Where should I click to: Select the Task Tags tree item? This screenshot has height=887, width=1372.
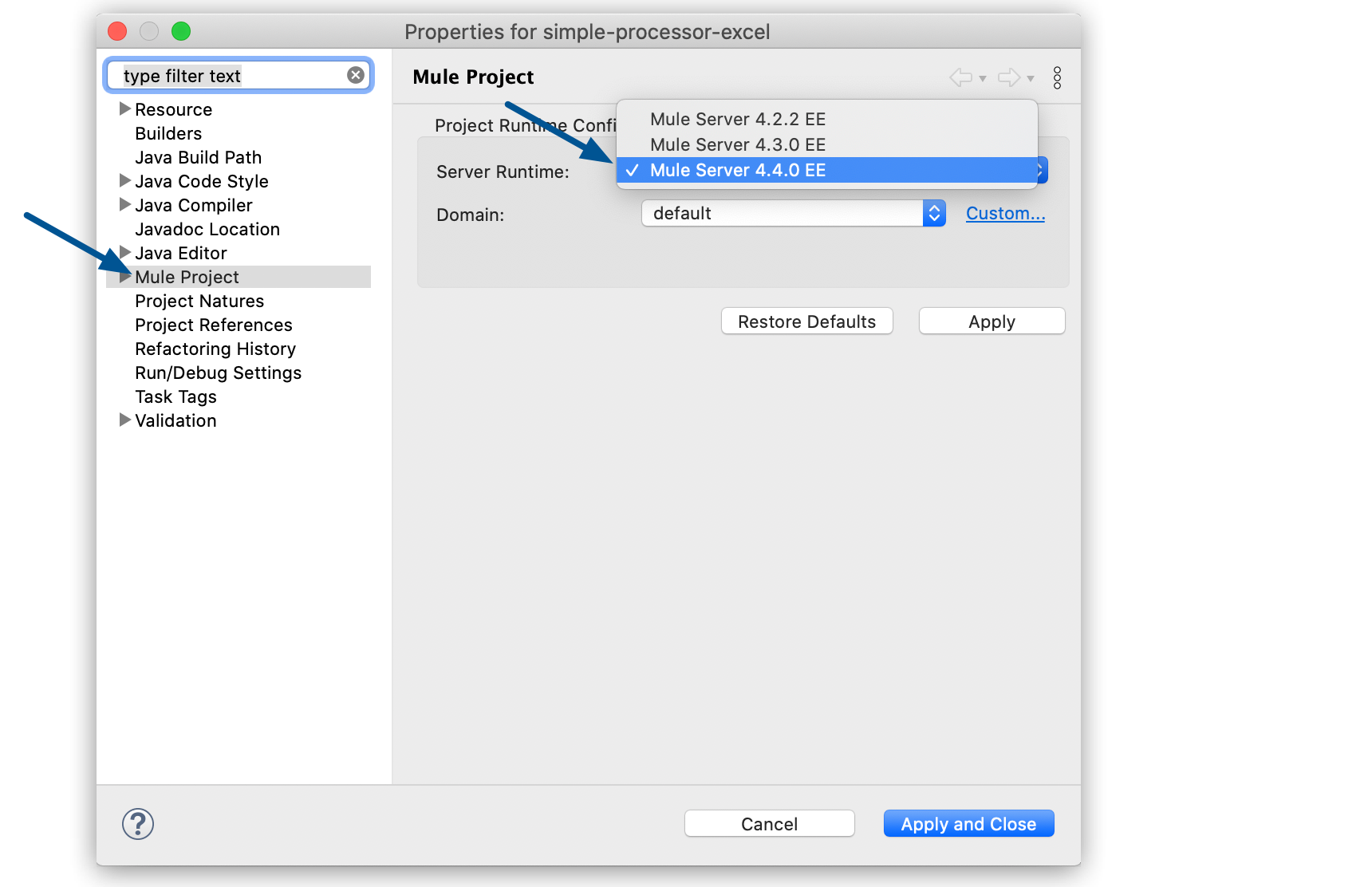point(175,396)
